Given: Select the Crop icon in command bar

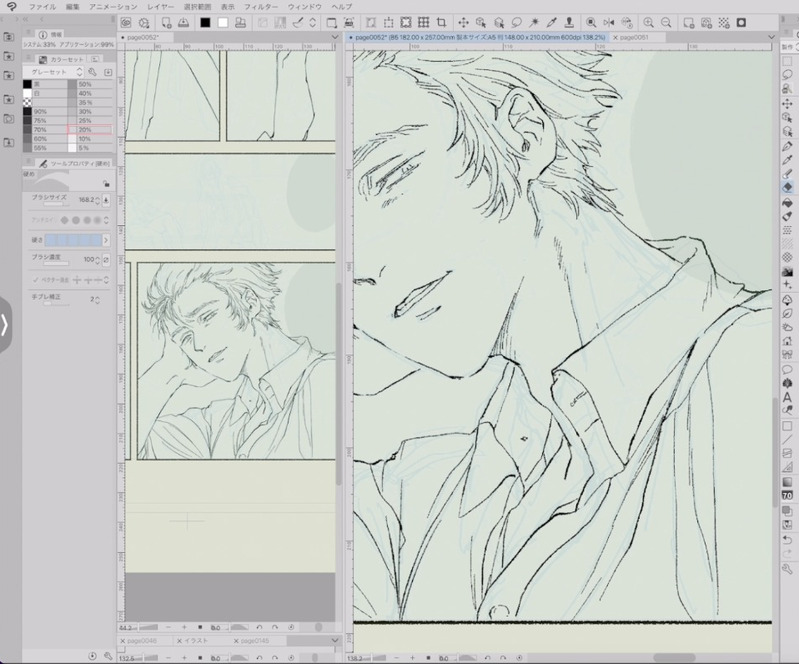Looking at the screenshot, I should tap(441, 22).
